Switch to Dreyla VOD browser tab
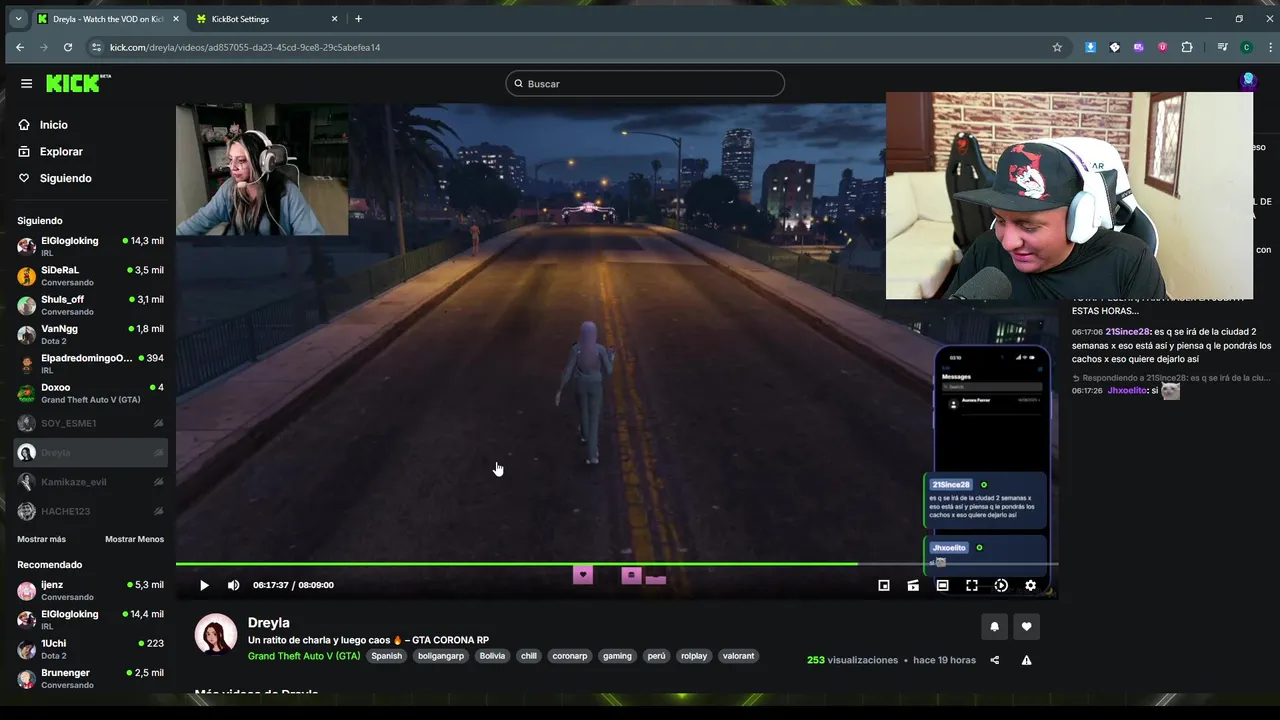Image resolution: width=1280 pixels, height=720 pixels. click(x=106, y=19)
